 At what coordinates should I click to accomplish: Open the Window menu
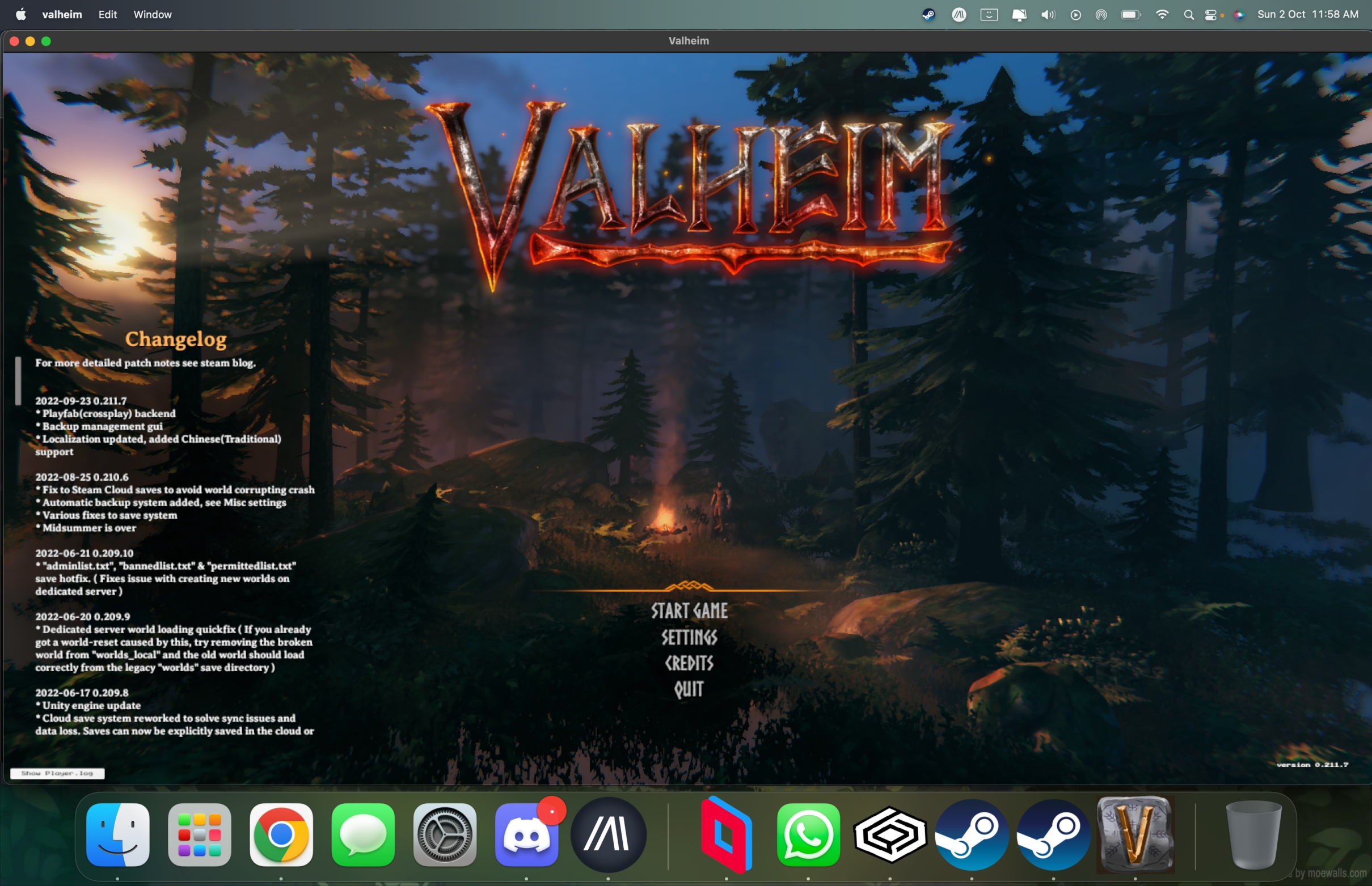coord(153,14)
